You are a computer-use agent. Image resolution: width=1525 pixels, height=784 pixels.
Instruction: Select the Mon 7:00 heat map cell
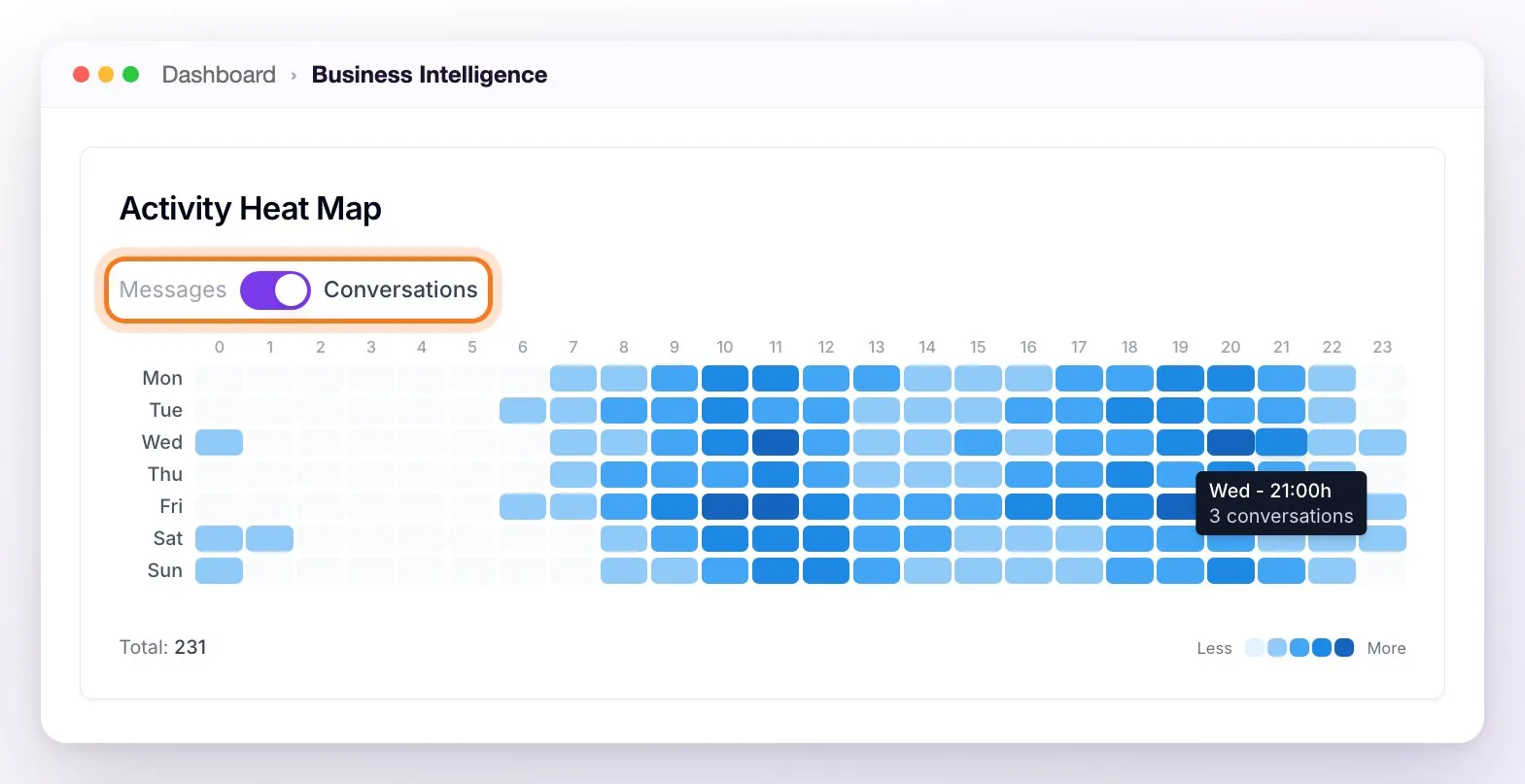pos(573,378)
